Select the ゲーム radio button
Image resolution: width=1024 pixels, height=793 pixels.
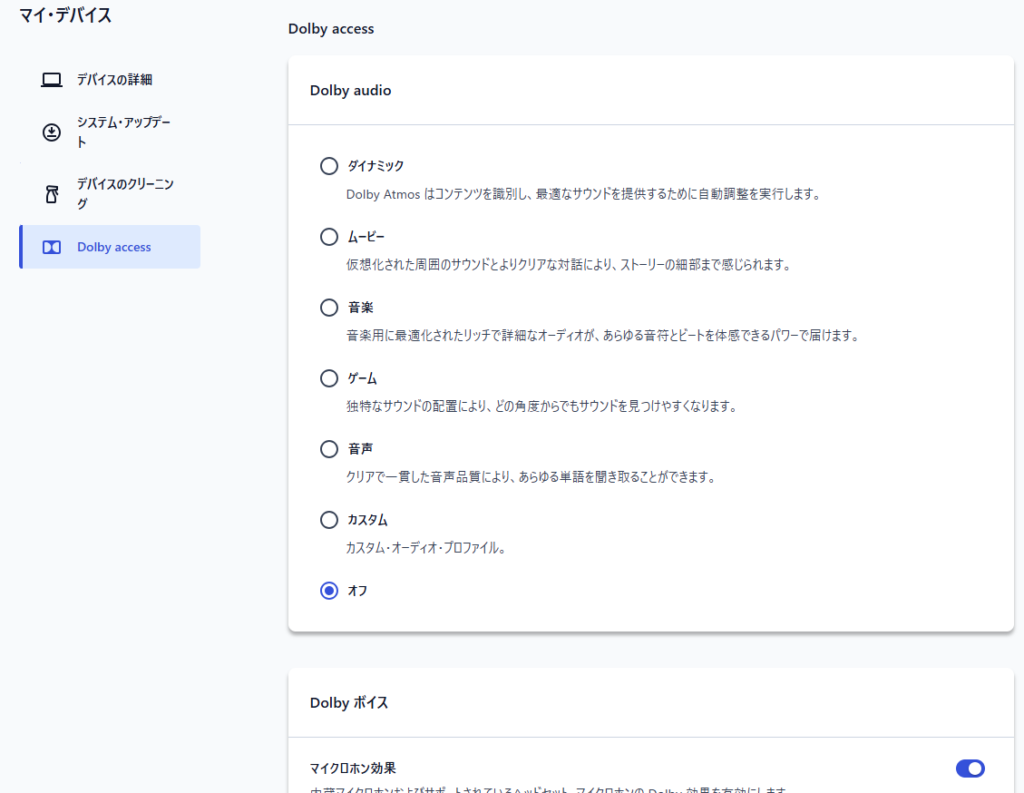(329, 378)
